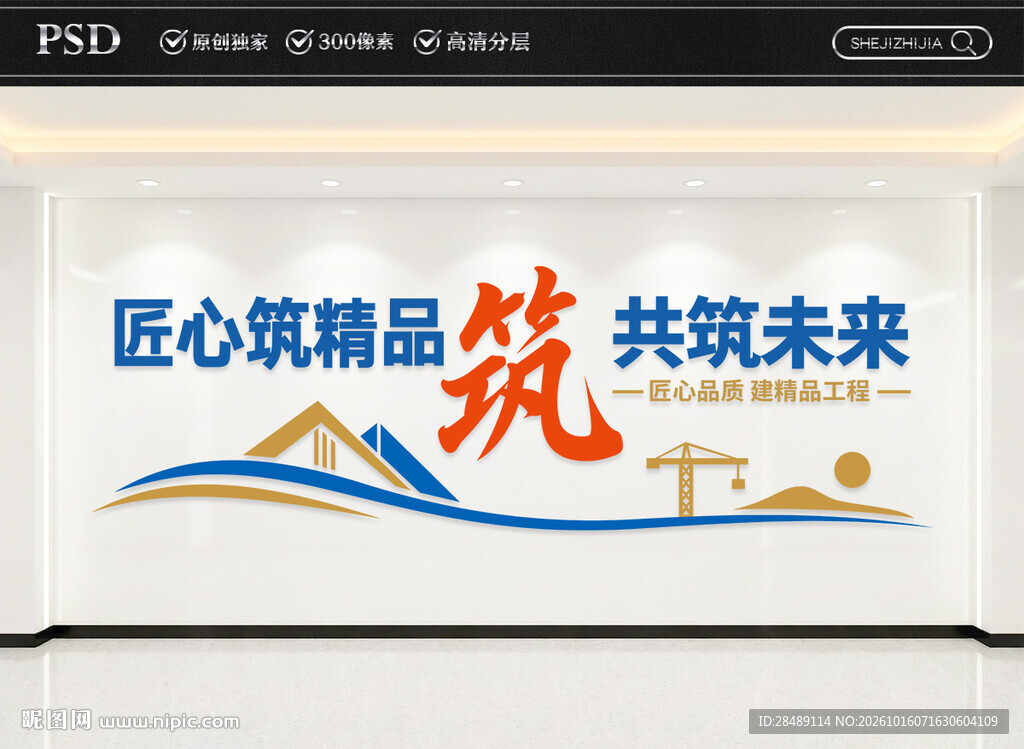This screenshot has height=749, width=1024.
Task: Click the gold sun circle graphic
Action: [852, 470]
